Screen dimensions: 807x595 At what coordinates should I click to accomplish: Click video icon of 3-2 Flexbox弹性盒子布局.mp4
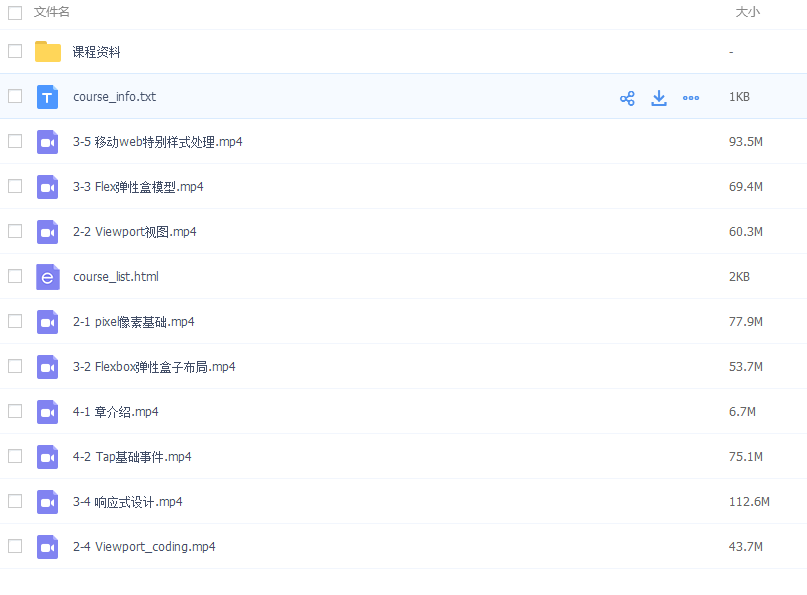[x=47, y=367]
